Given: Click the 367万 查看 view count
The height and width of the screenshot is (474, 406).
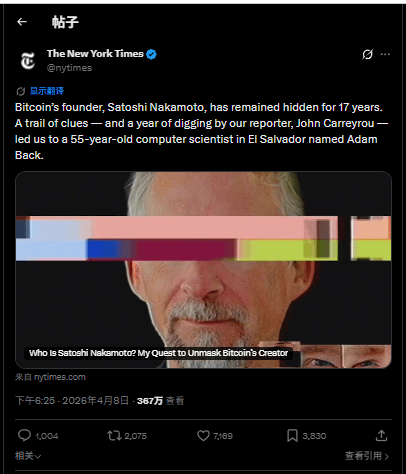Looking at the screenshot, I should (x=160, y=401).
